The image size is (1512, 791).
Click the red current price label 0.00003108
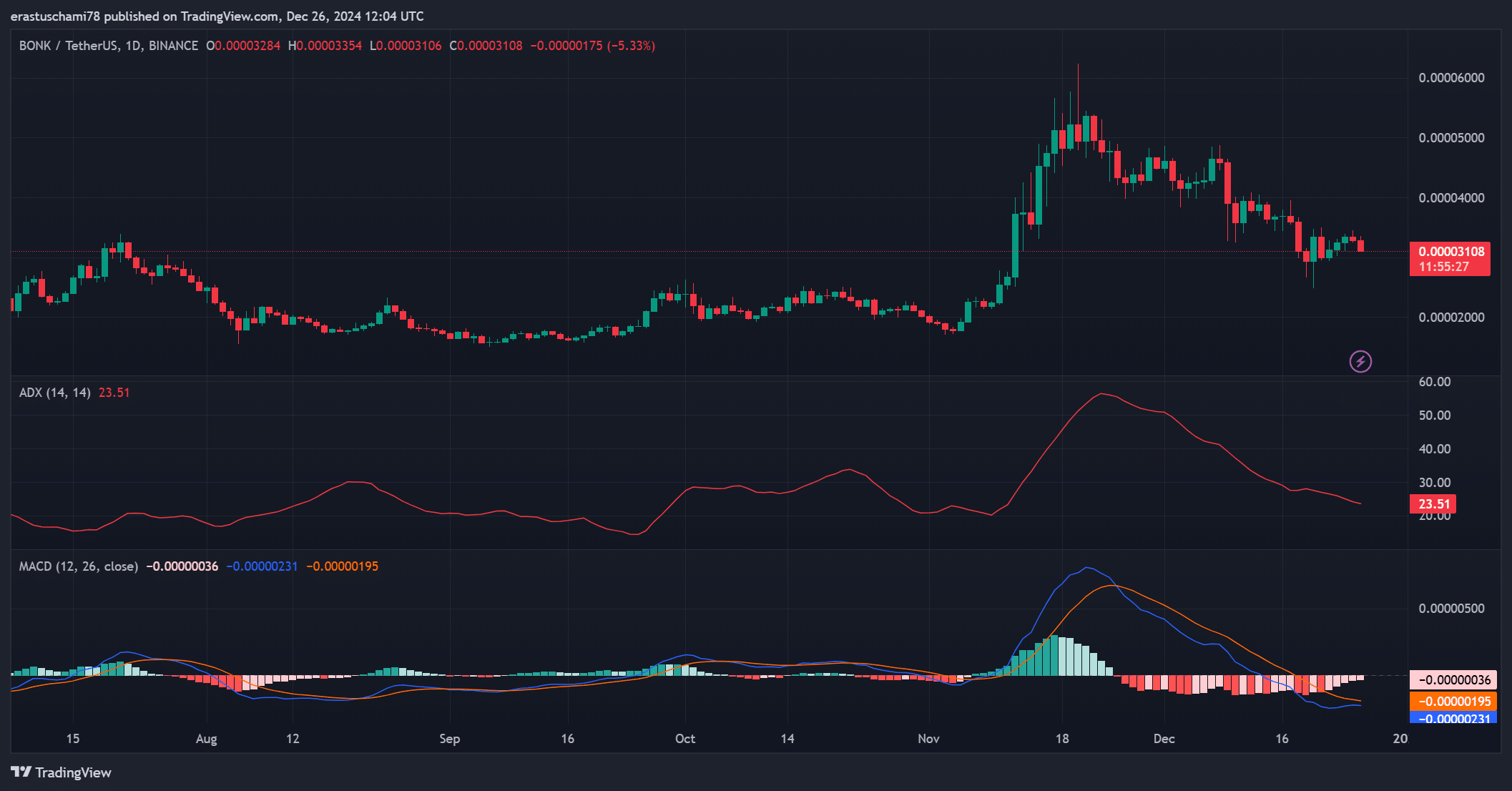1450,252
